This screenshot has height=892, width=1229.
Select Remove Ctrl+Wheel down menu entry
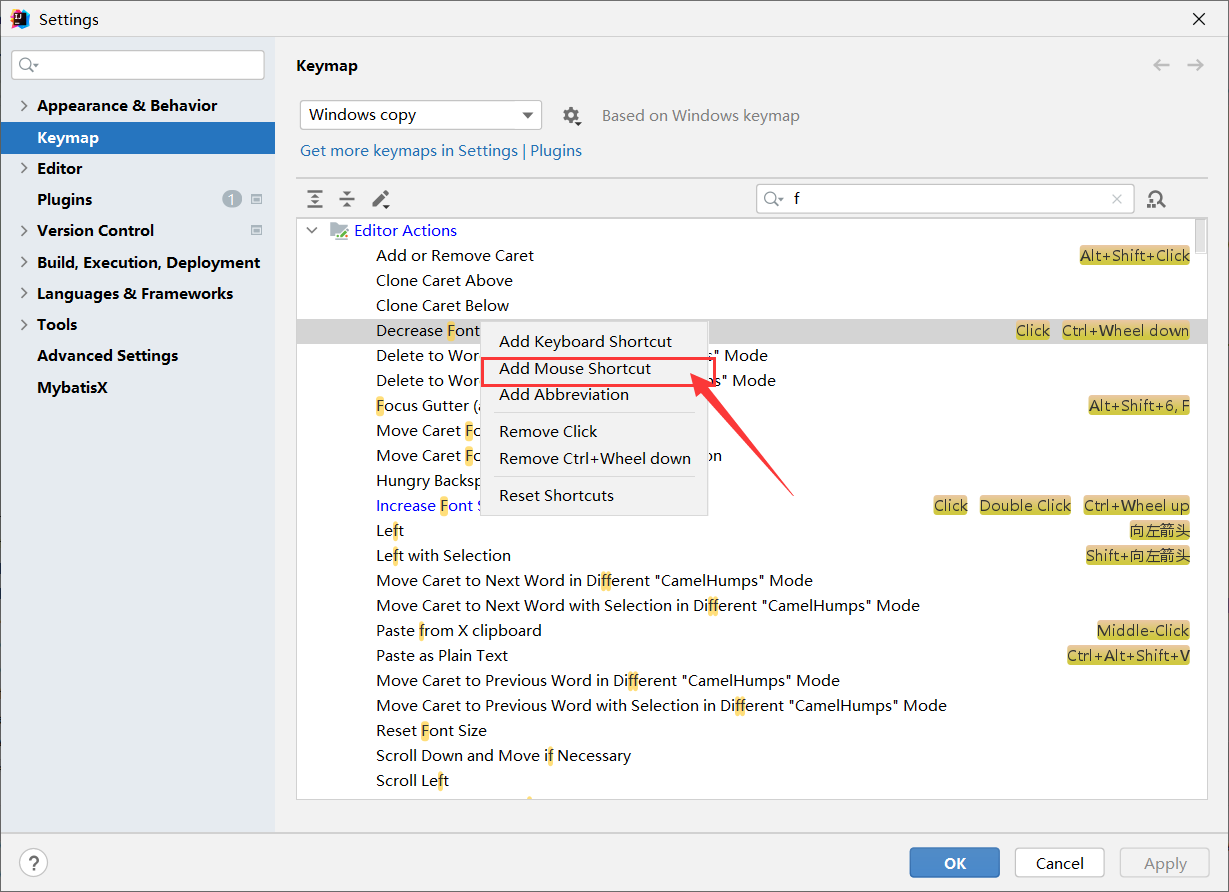click(595, 459)
